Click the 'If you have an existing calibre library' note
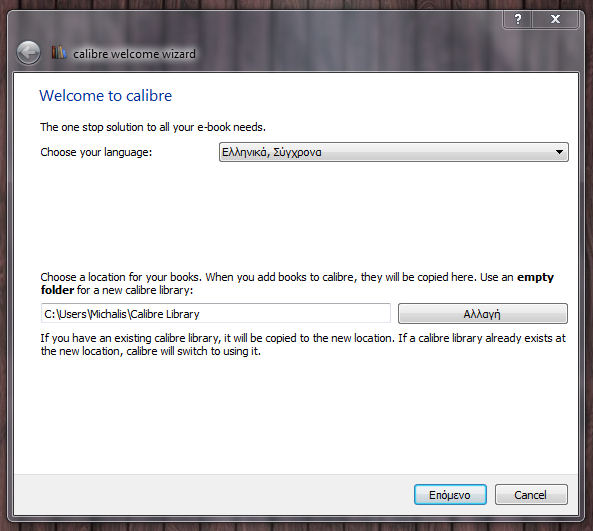This screenshot has width=593, height=531. tap(303, 345)
